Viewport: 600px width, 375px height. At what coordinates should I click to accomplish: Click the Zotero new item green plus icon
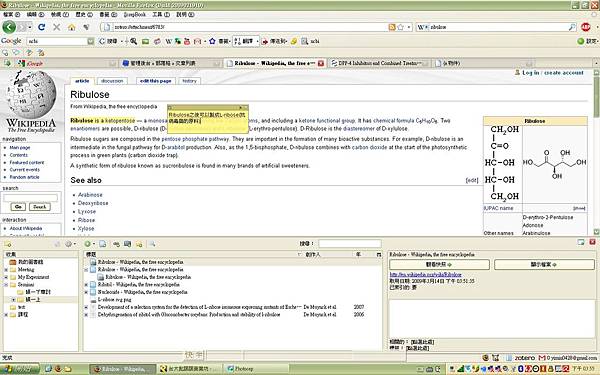(x=88, y=244)
